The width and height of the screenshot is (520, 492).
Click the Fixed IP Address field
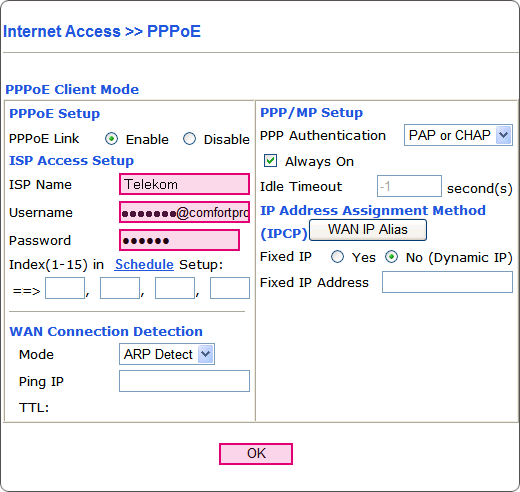[x=447, y=282]
